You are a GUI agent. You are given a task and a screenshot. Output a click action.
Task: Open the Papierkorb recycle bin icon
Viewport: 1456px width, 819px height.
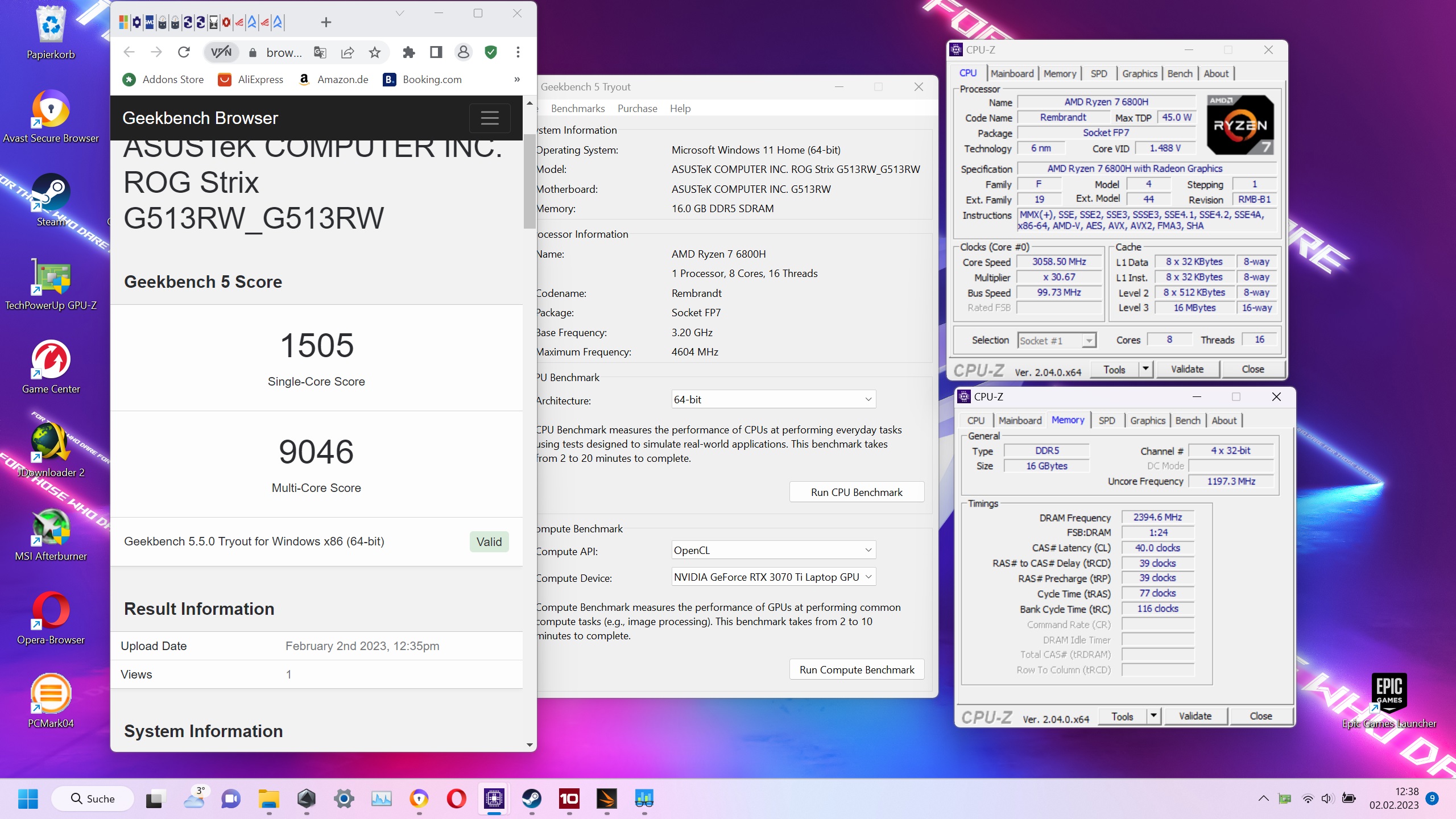51,32
